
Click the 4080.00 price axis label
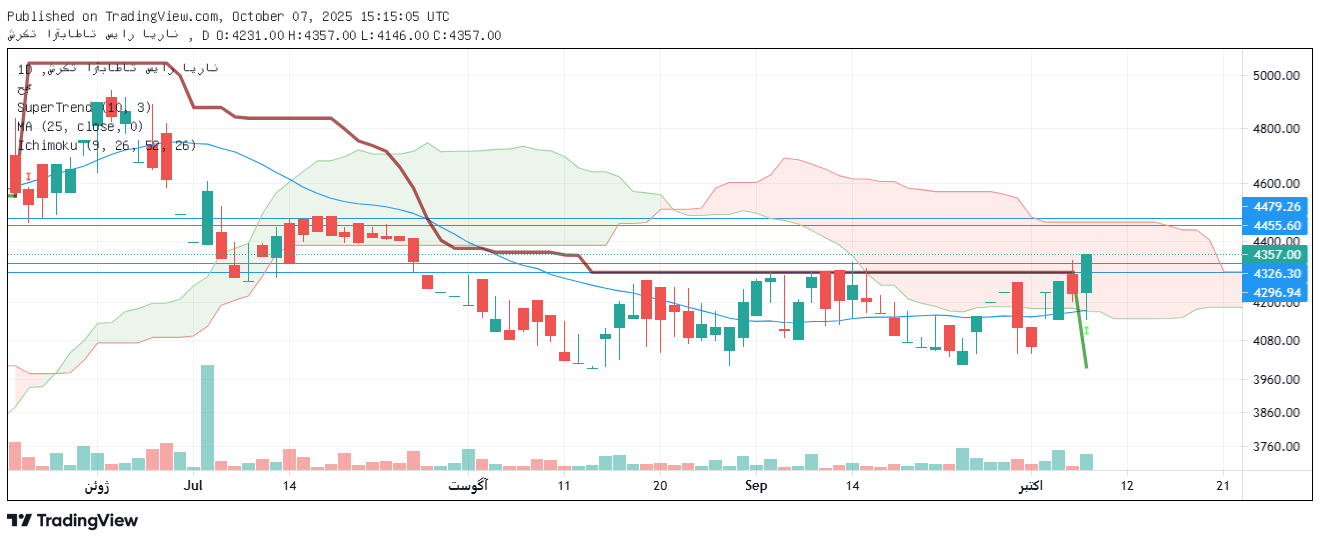[1275, 341]
